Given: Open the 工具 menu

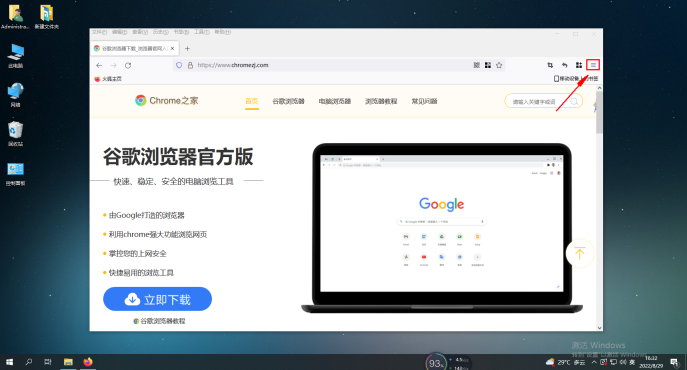Looking at the screenshot, I should [x=202, y=32].
